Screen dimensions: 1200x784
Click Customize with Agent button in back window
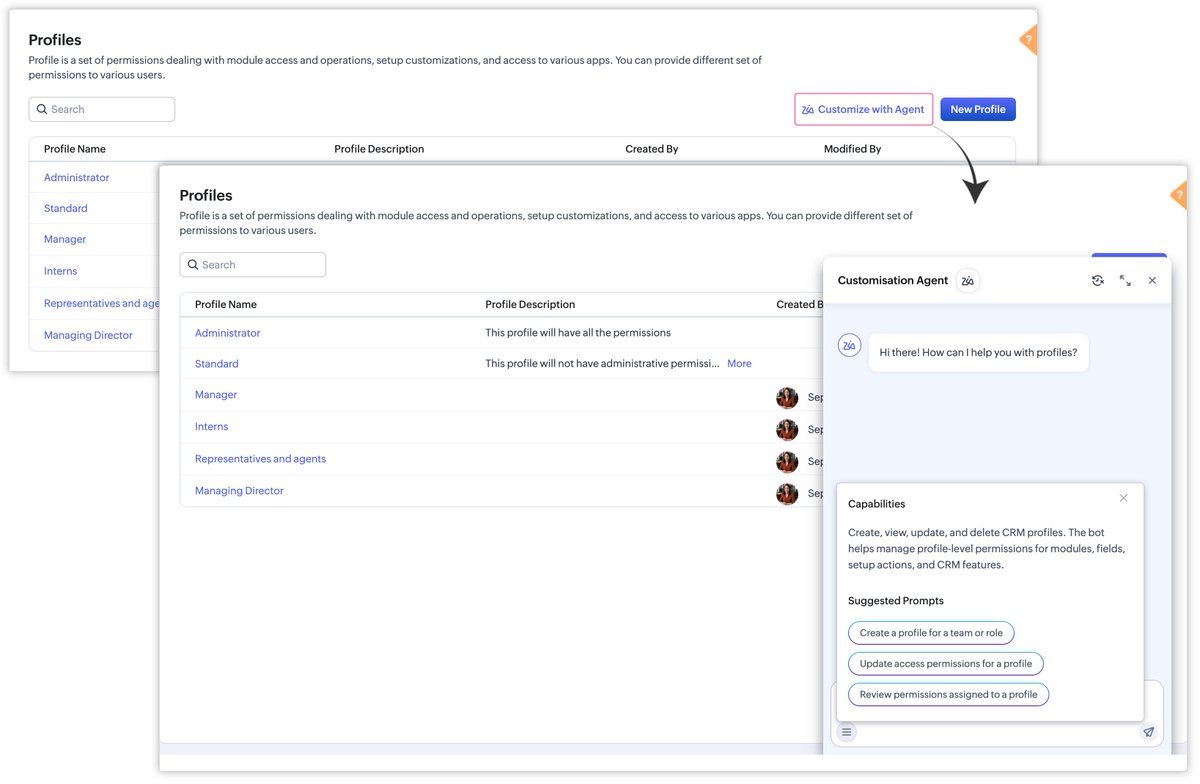[x=864, y=109]
